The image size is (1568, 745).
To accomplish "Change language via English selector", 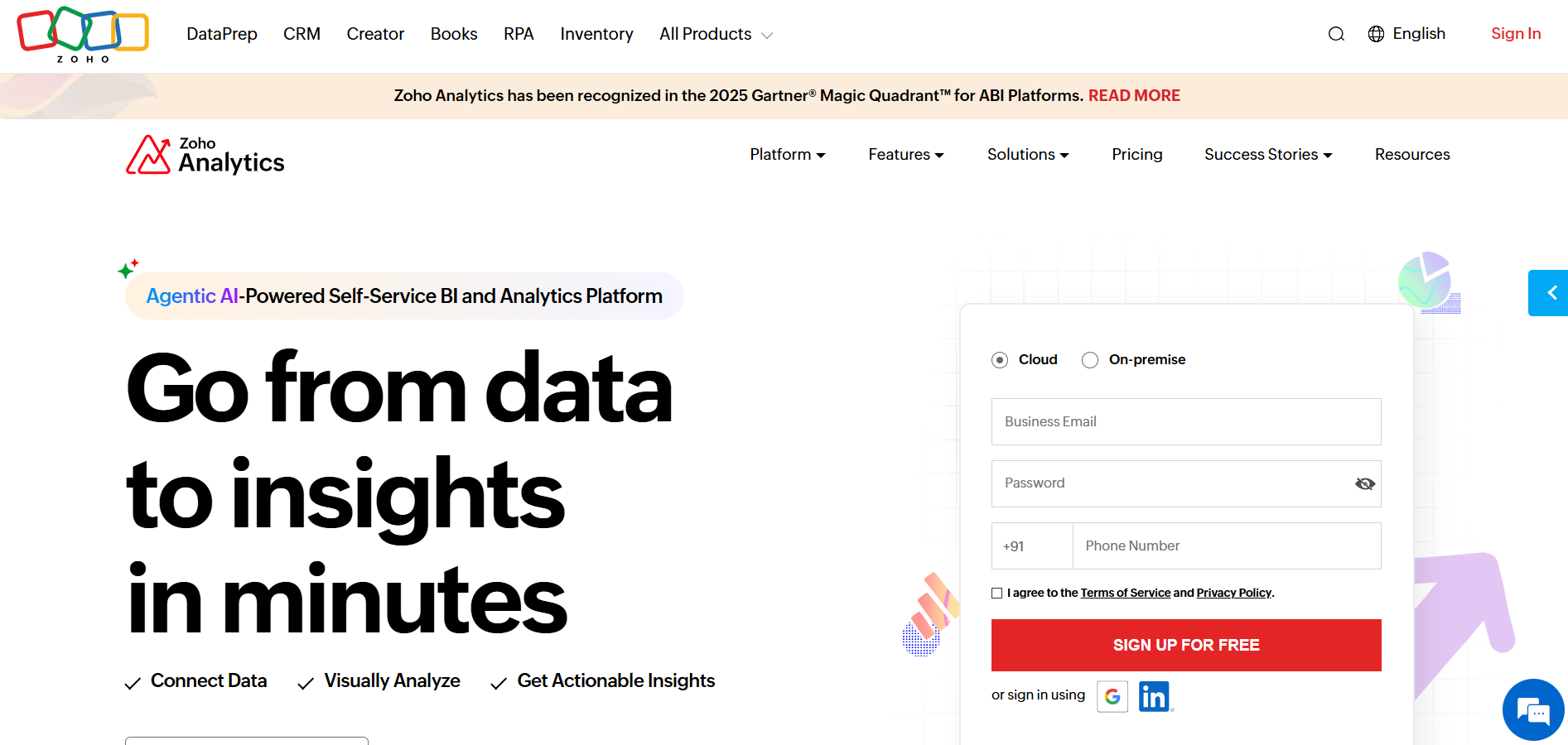I will coord(1419,34).
